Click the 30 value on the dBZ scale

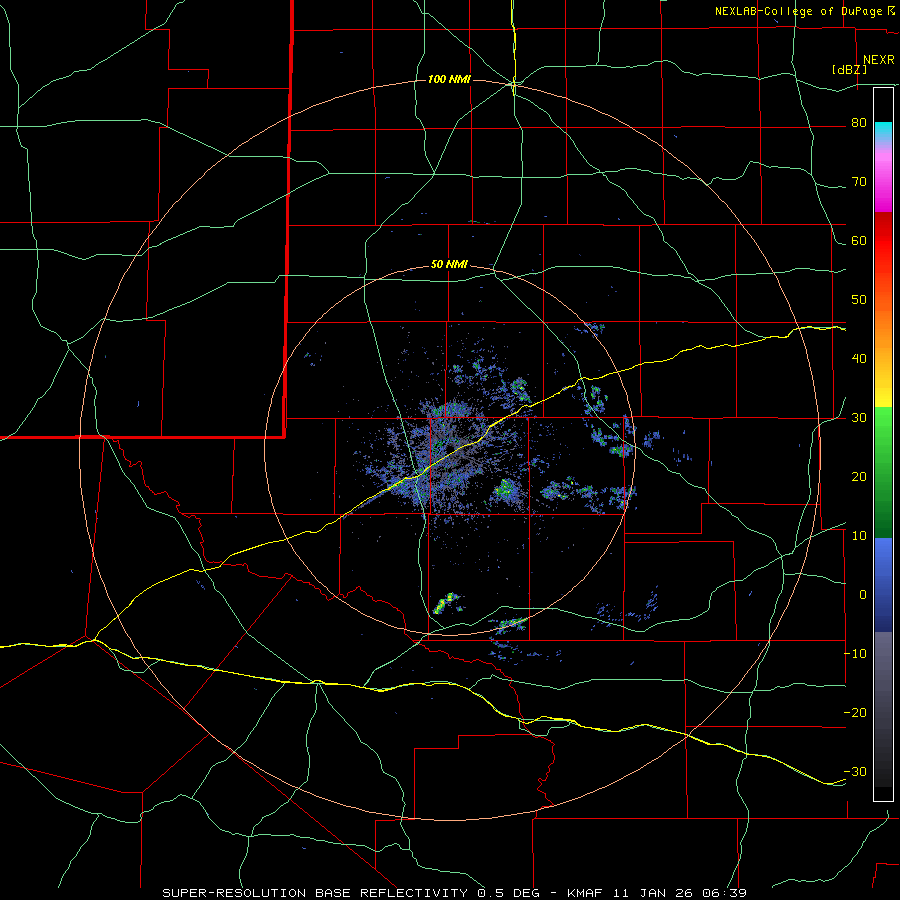[859, 418]
